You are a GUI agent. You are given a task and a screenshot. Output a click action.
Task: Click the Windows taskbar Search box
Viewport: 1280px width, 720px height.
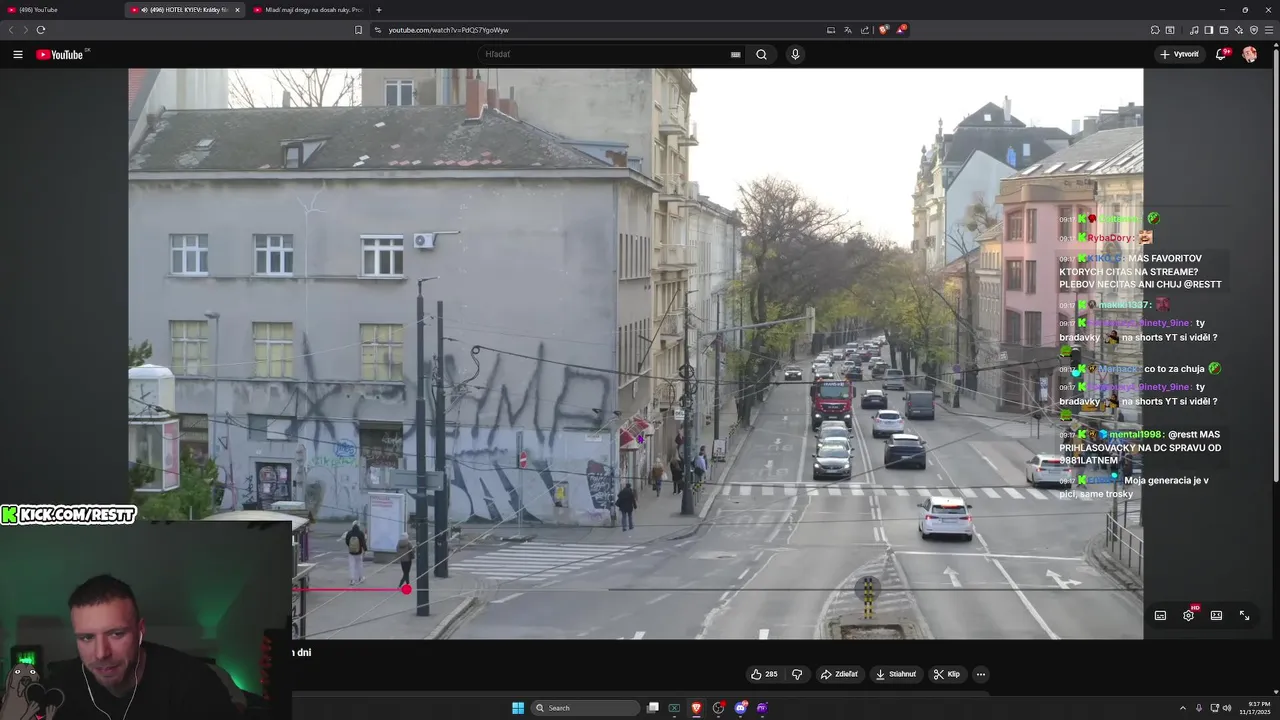[585, 708]
